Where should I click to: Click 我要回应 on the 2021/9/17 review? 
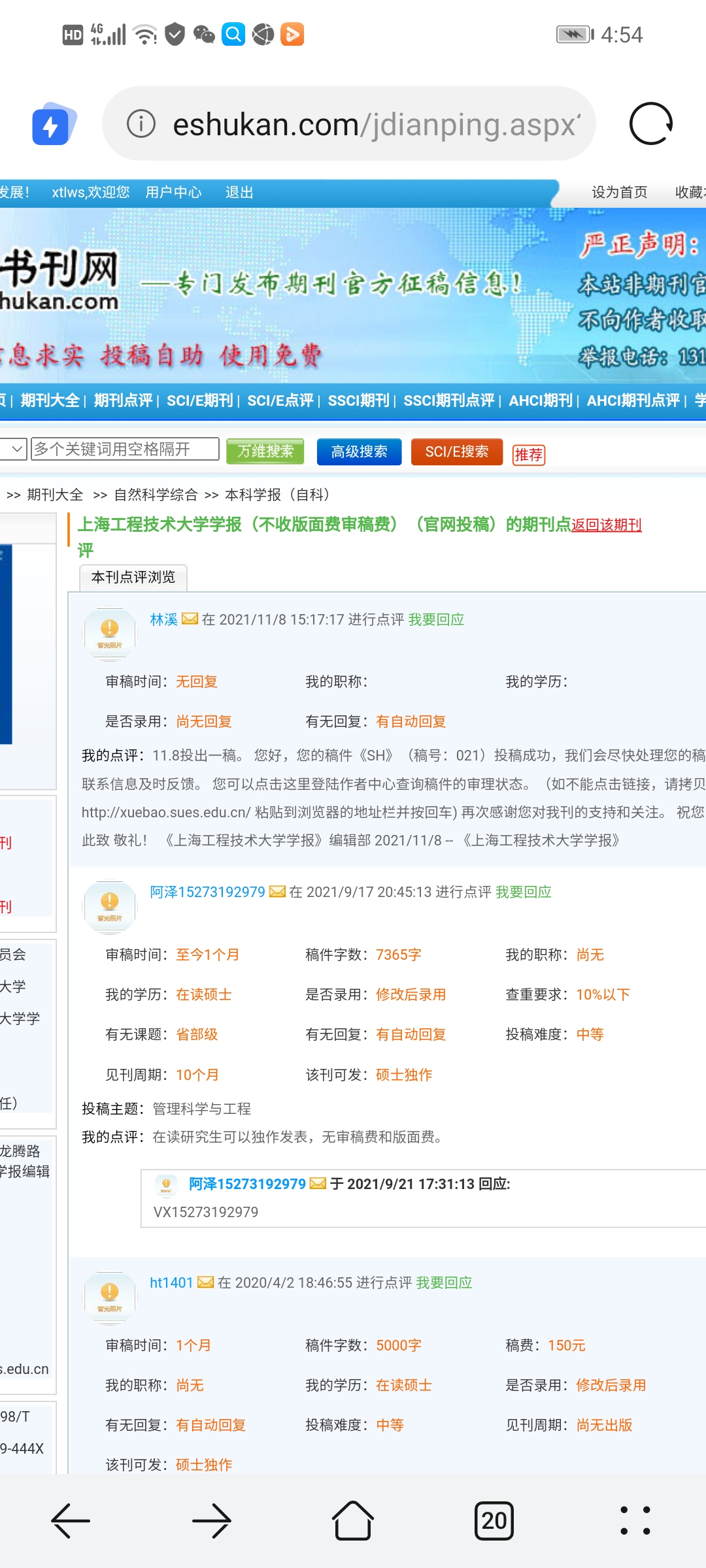[524, 891]
